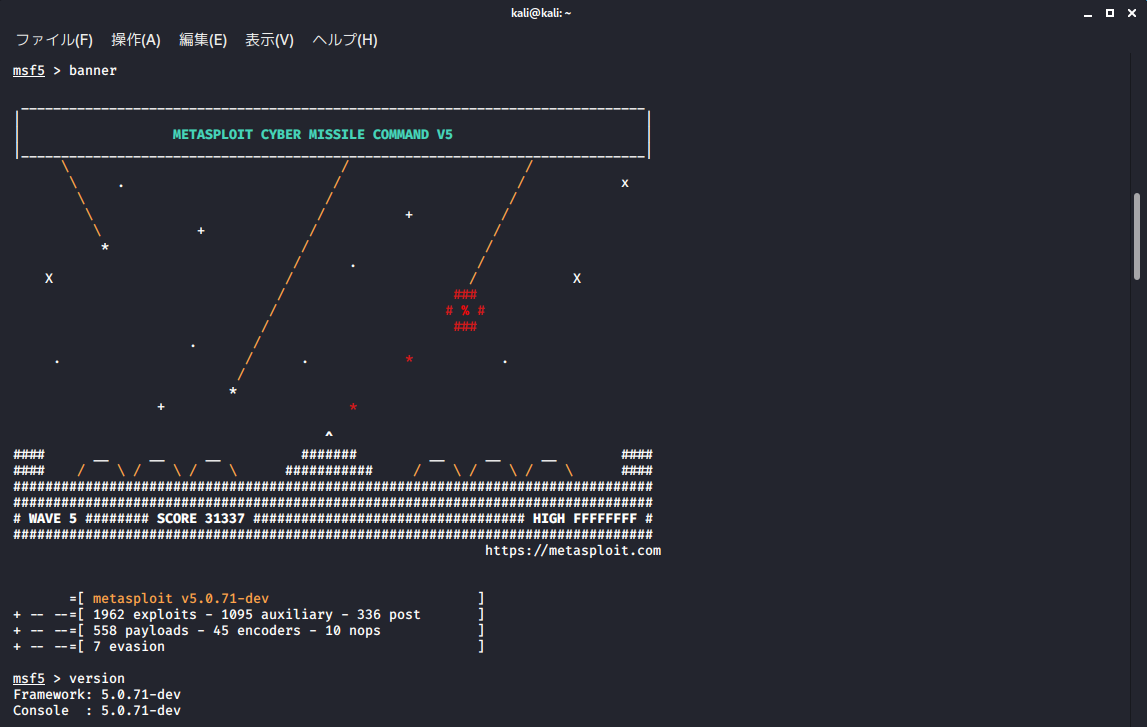Click the first msf5 prompt
Viewport: 1147px width, 727px height.
point(29,71)
